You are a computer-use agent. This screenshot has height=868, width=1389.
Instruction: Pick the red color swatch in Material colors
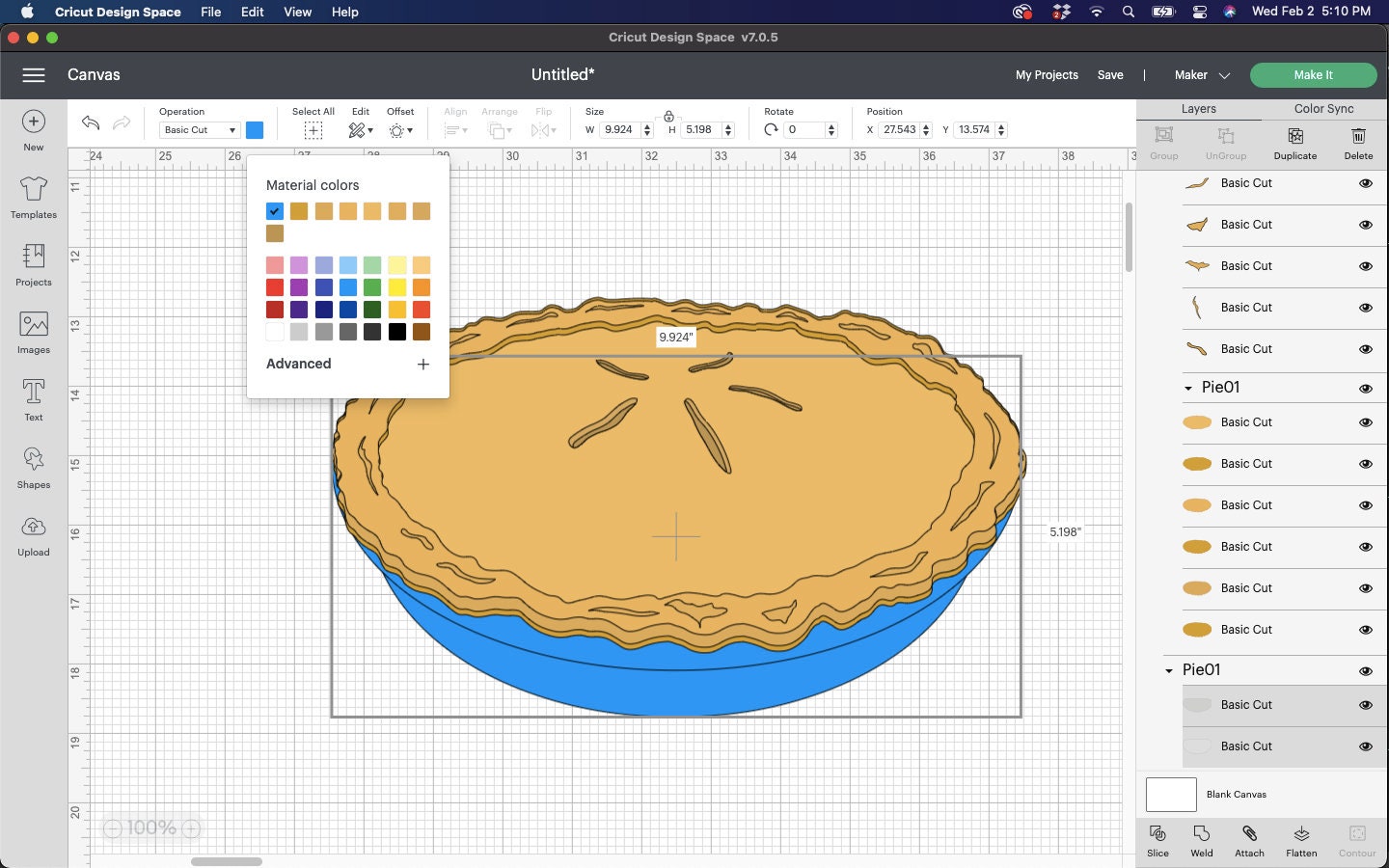pos(275,287)
